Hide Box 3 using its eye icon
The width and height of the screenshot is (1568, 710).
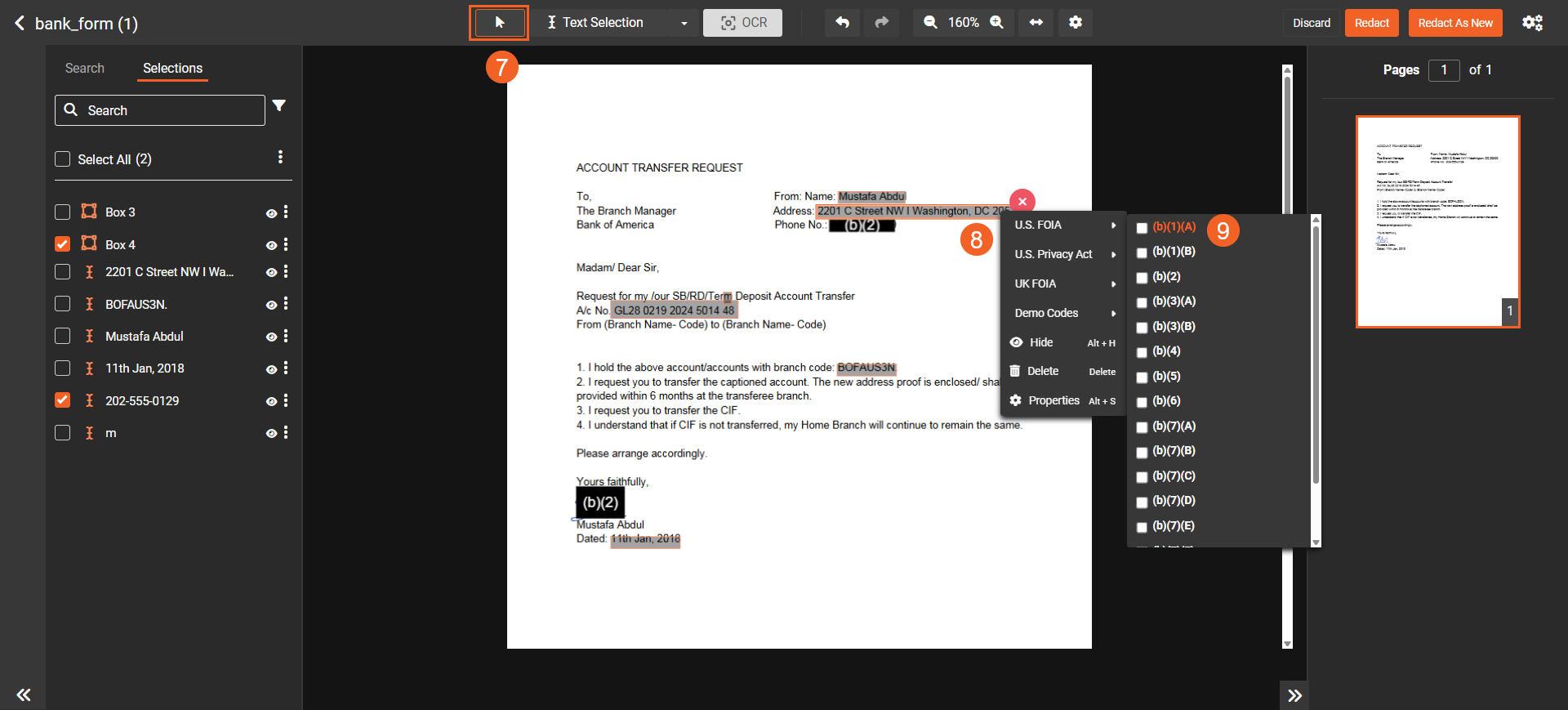[x=271, y=213]
